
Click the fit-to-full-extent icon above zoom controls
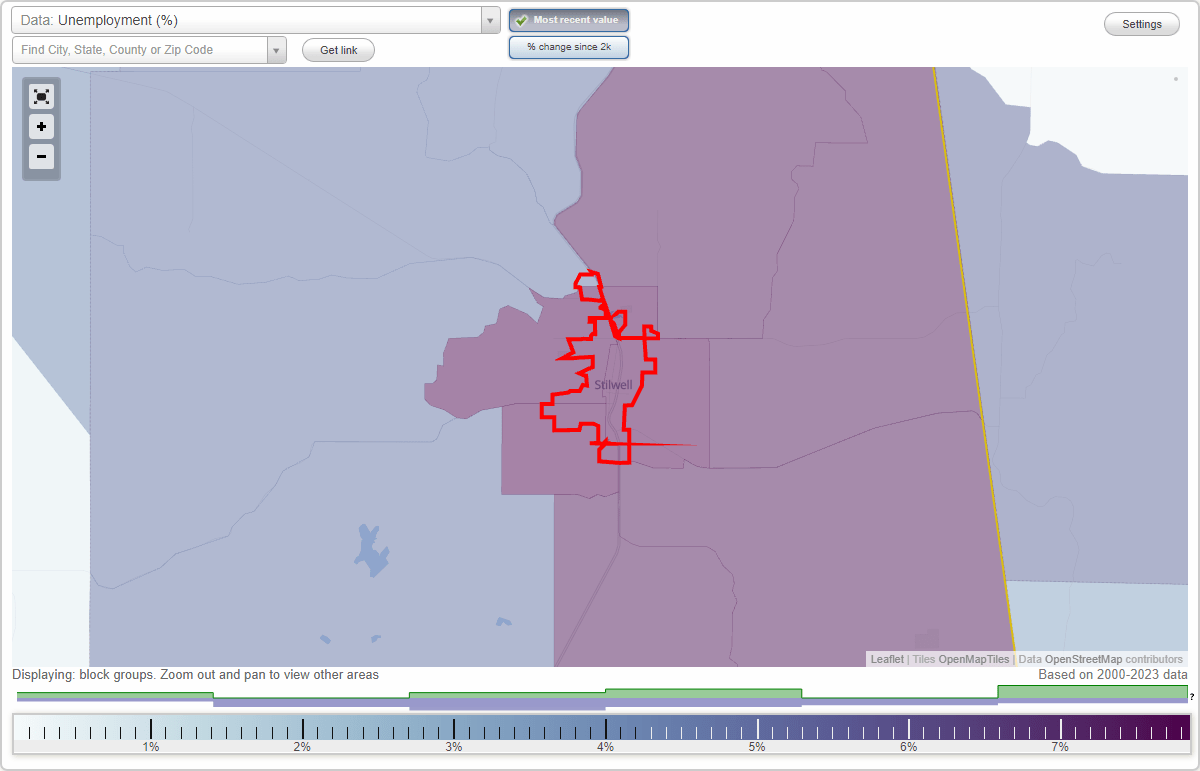(x=41, y=96)
